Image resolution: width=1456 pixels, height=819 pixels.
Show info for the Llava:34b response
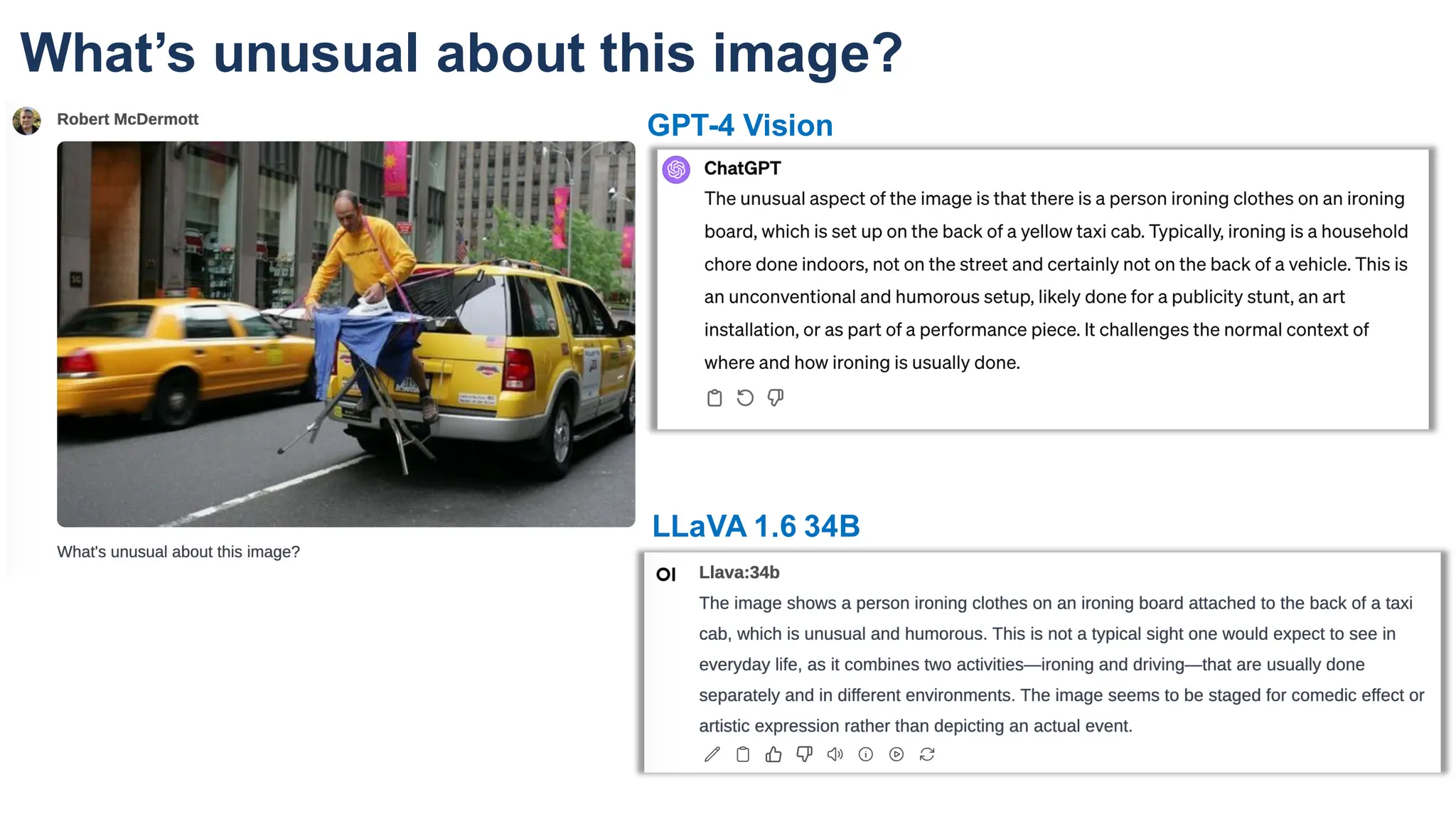tap(865, 754)
